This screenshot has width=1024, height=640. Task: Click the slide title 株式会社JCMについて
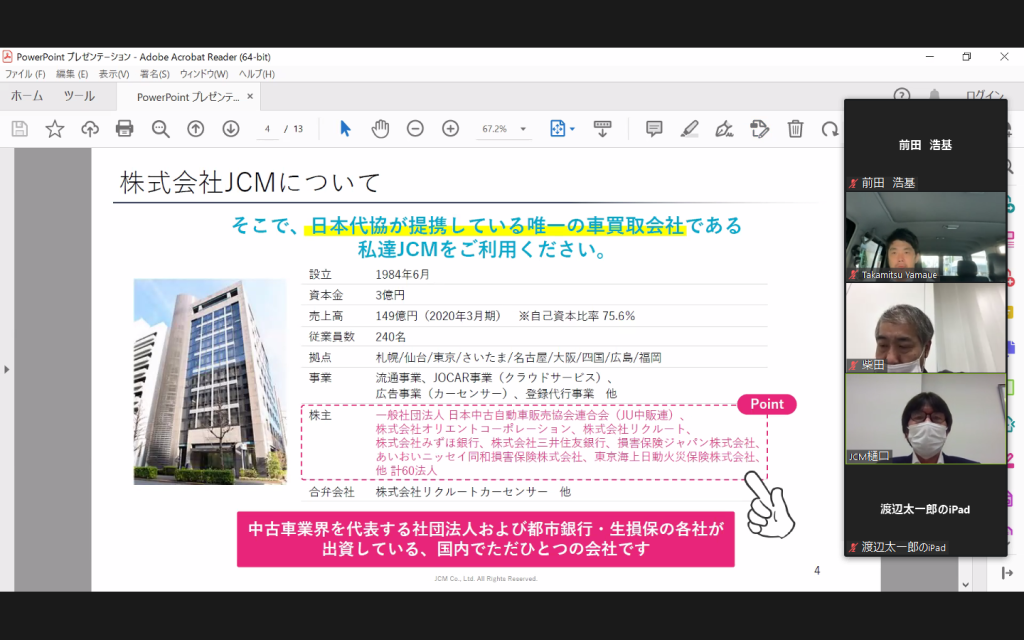pos(250,182)
